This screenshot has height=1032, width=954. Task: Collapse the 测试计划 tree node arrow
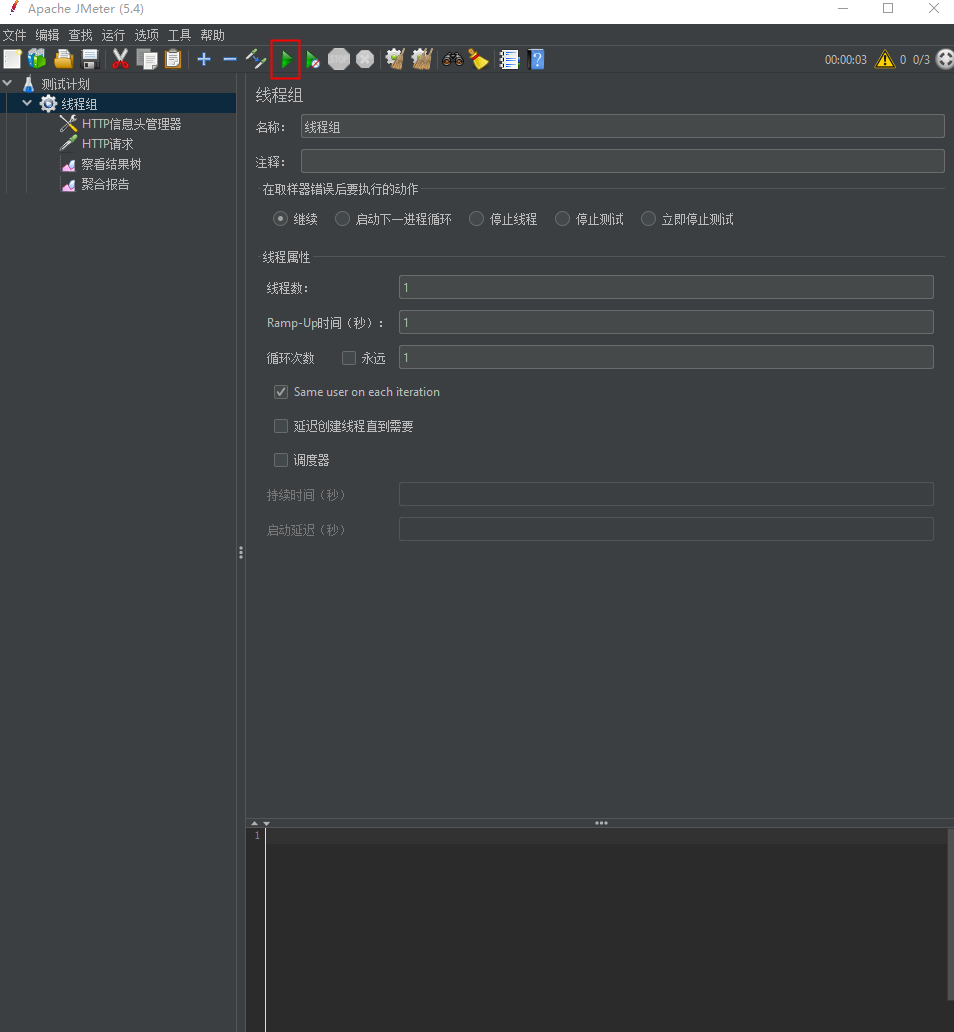coord(8,83)
